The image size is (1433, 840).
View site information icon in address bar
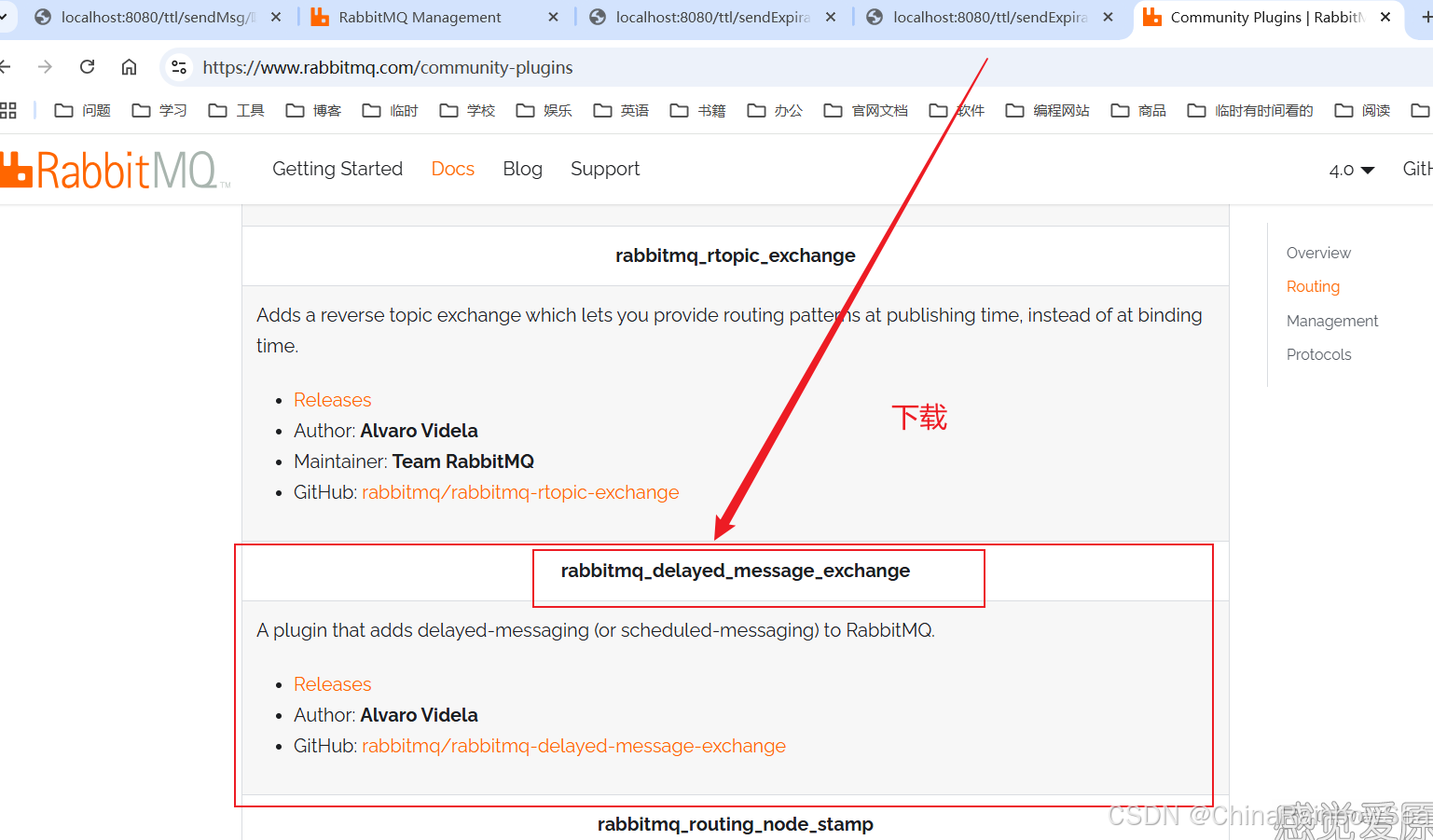[x=180, y=67]
